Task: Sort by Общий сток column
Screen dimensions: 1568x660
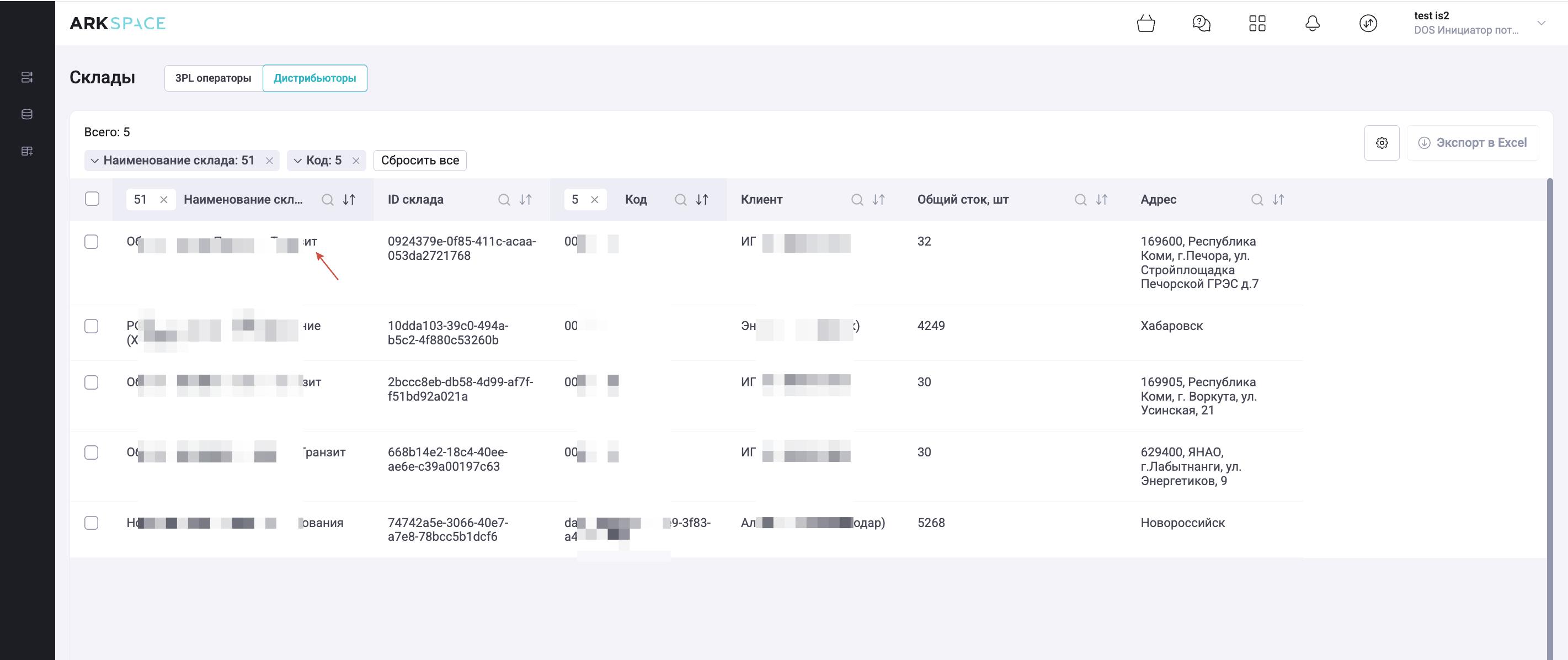Action: [x=1102, y=200]
